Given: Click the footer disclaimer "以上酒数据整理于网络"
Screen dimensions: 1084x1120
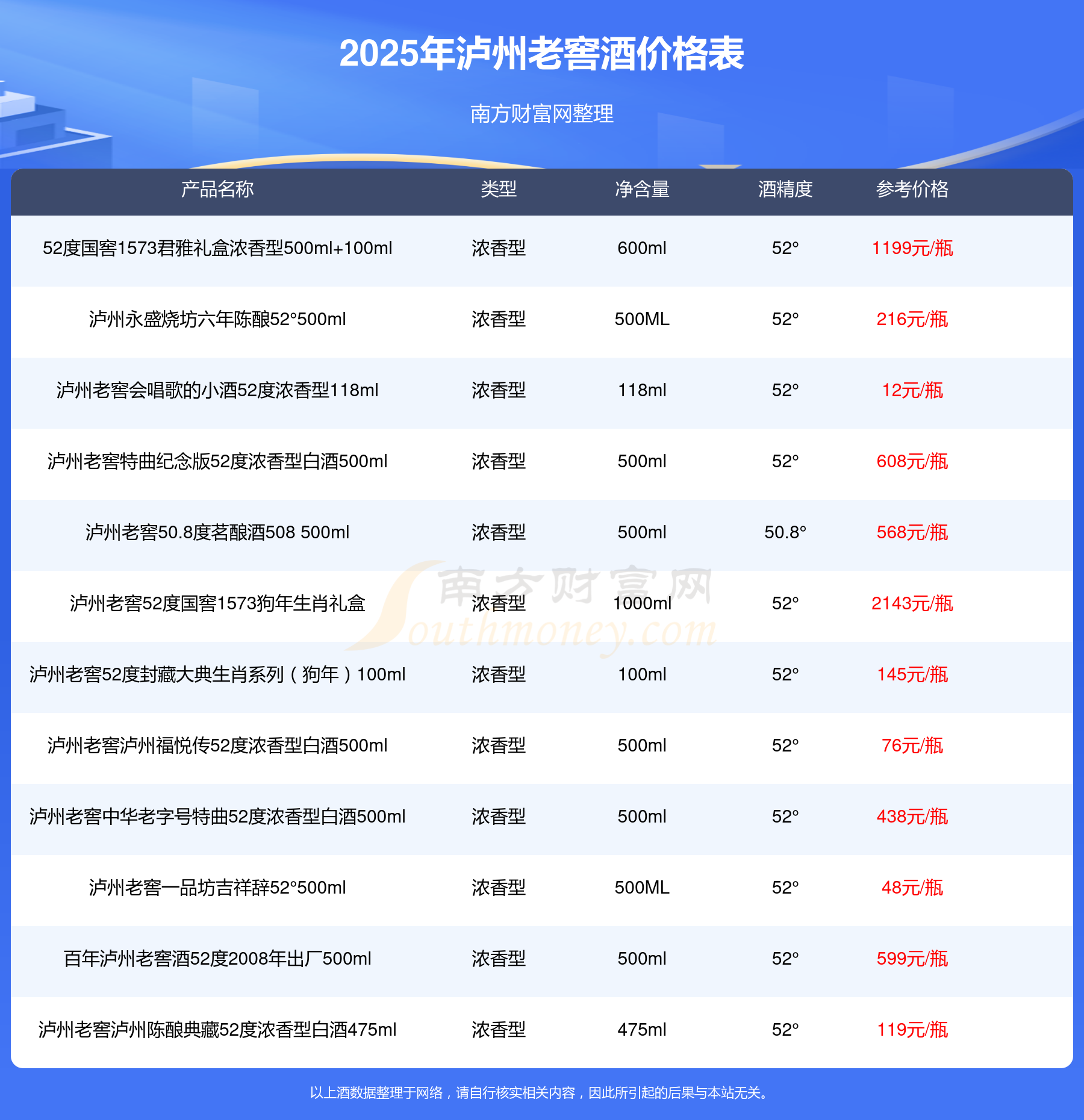Looking at the screenshot, I should (376, 1093).
